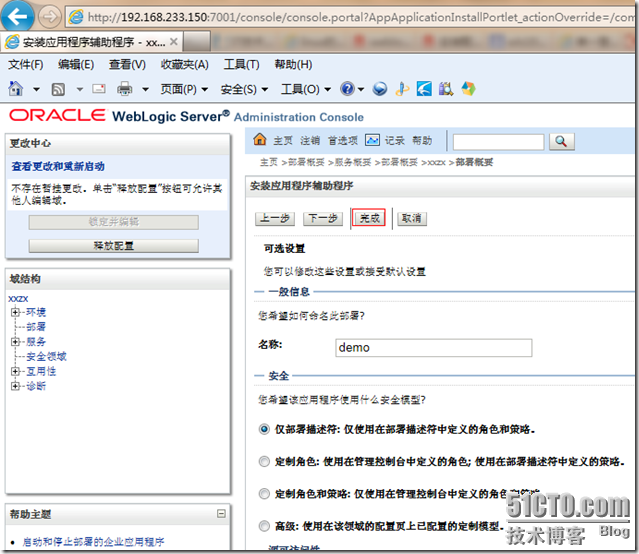Open the print dropdown arrow

click(x=145, y=89)
